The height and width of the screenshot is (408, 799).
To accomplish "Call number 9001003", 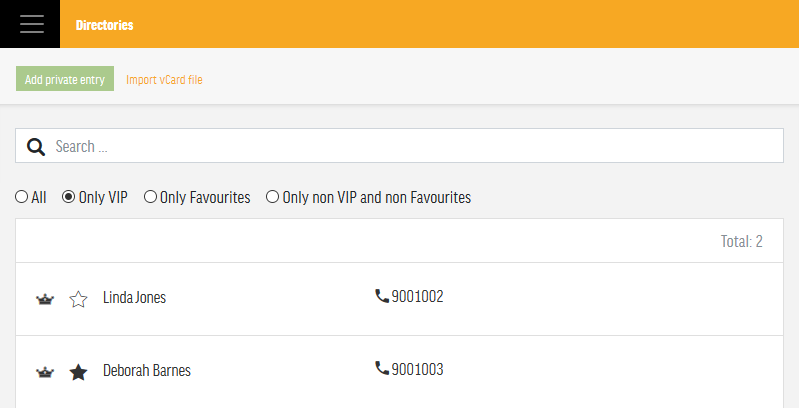I will pos(417,369).
